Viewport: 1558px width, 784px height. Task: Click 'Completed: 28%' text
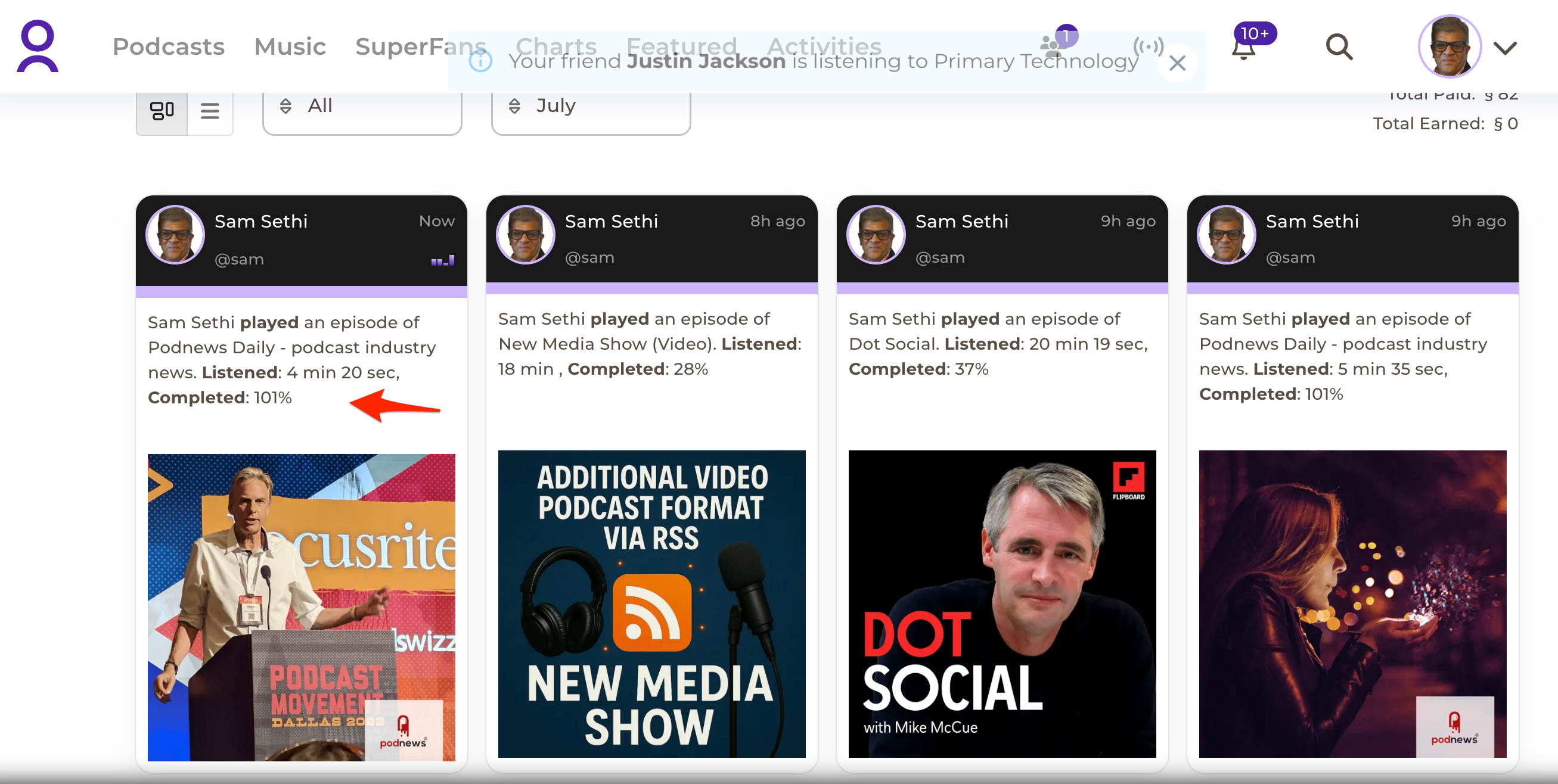[638, 369]
